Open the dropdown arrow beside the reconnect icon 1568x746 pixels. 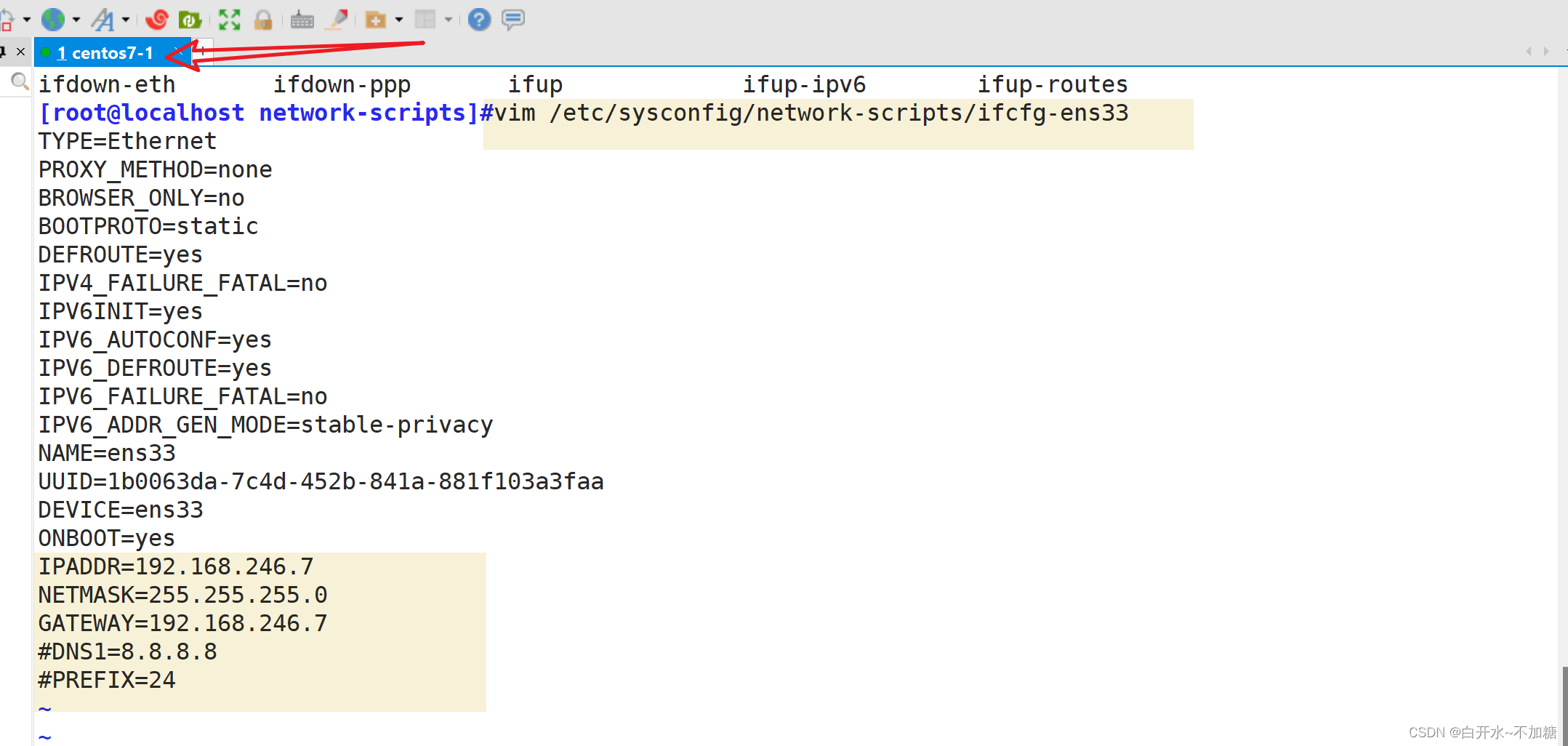click(x=27, y=20)
